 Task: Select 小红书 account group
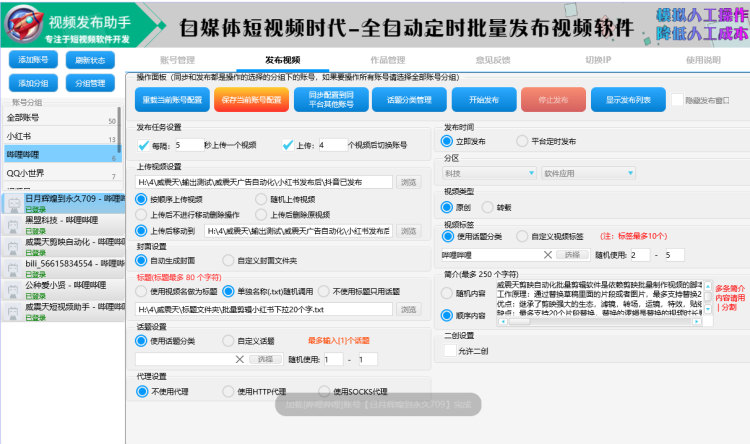(60, 136)
